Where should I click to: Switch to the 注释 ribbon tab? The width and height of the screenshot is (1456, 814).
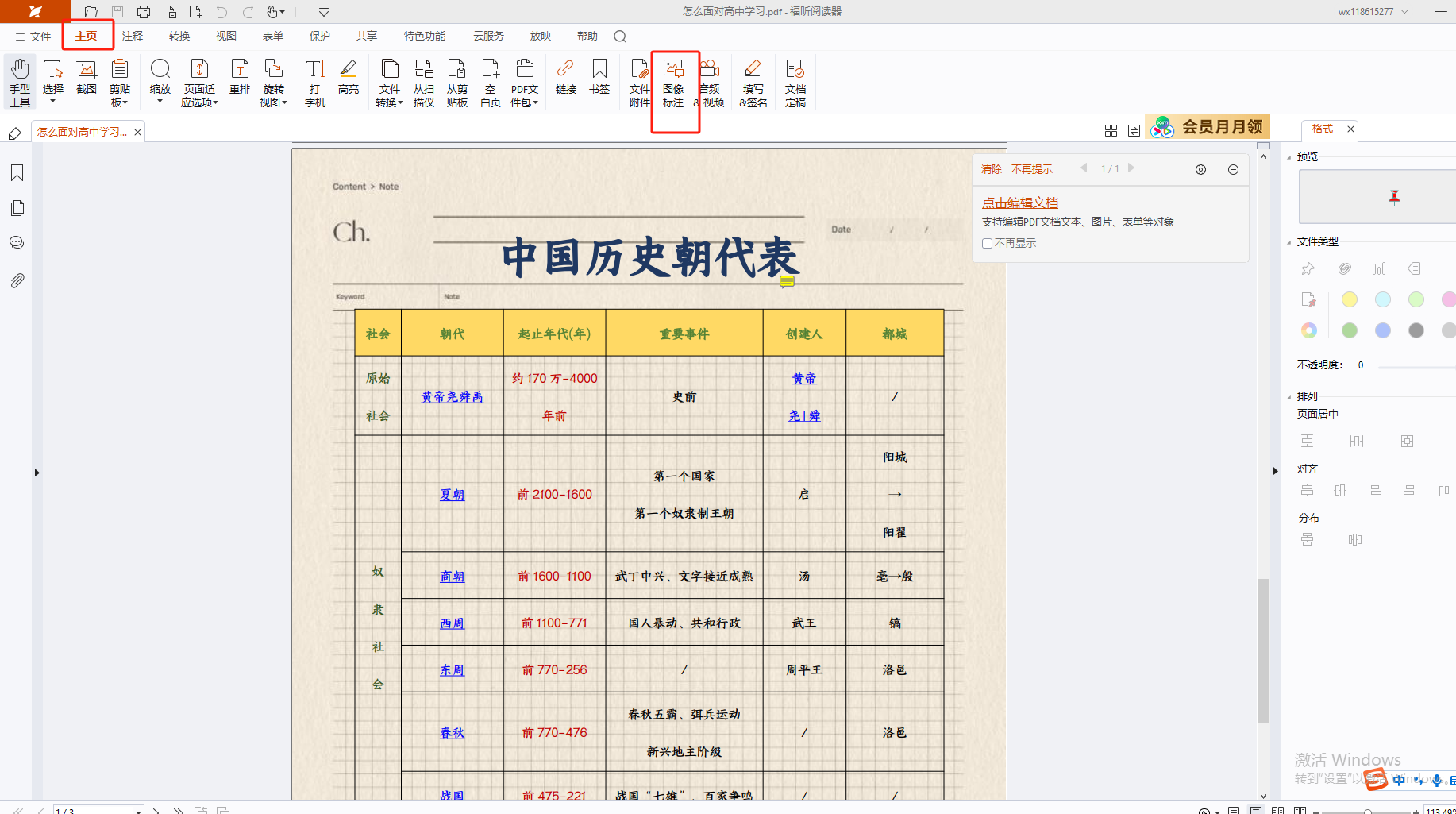[133, 36]
